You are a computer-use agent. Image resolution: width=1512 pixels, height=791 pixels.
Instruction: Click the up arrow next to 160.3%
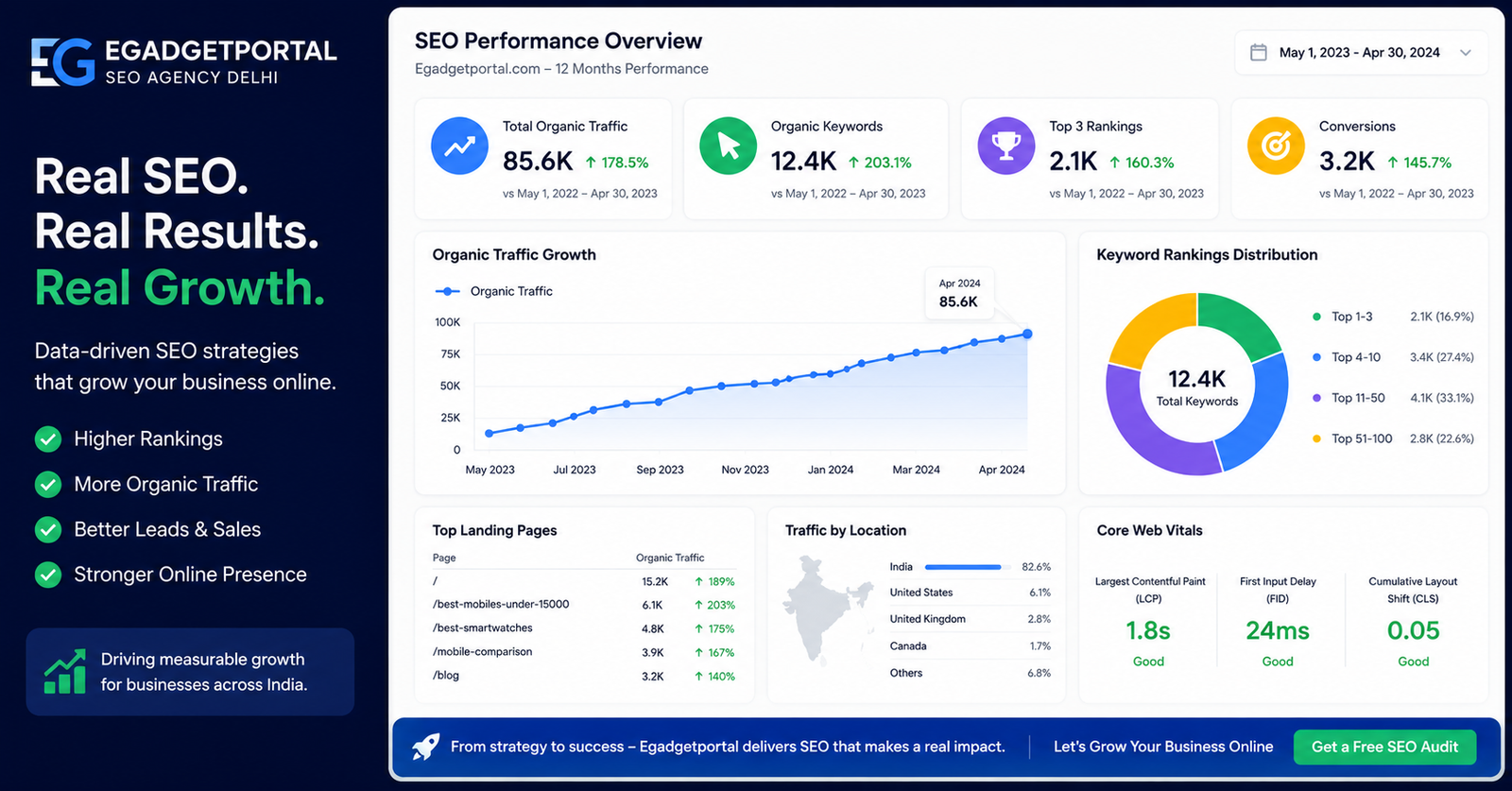pos(1115,163)
